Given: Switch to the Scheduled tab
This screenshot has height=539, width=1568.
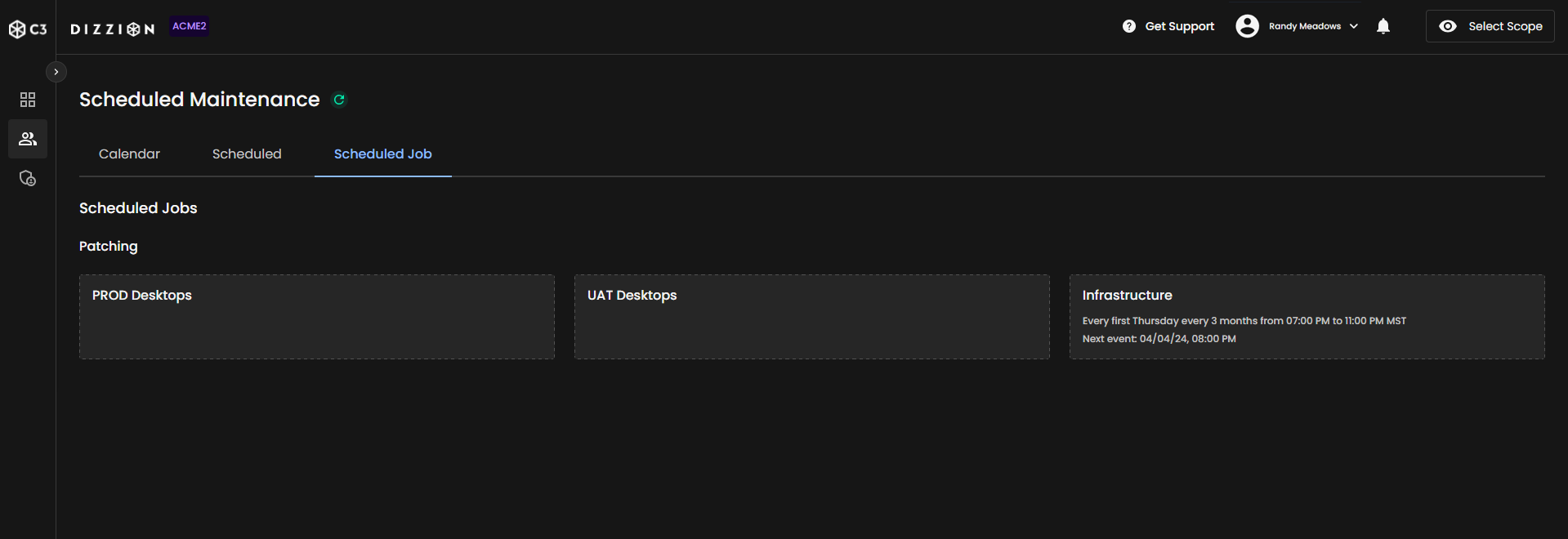Looking at the screenshot, I should 247,154.
